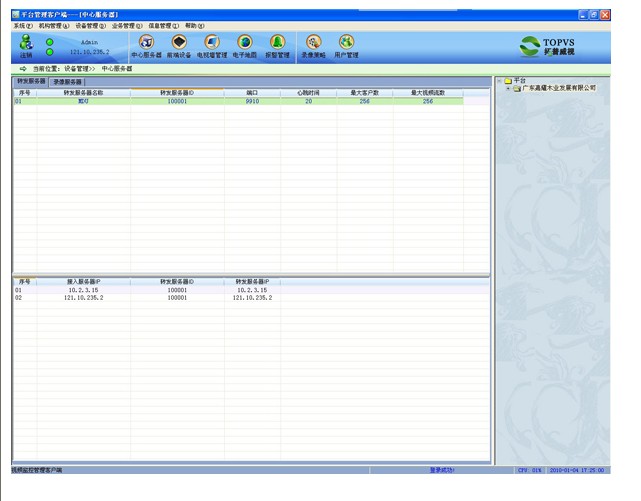Click the 电视墙管理 TV wall icon
Viewport: 641px width, 501px height.
[212, 44]
